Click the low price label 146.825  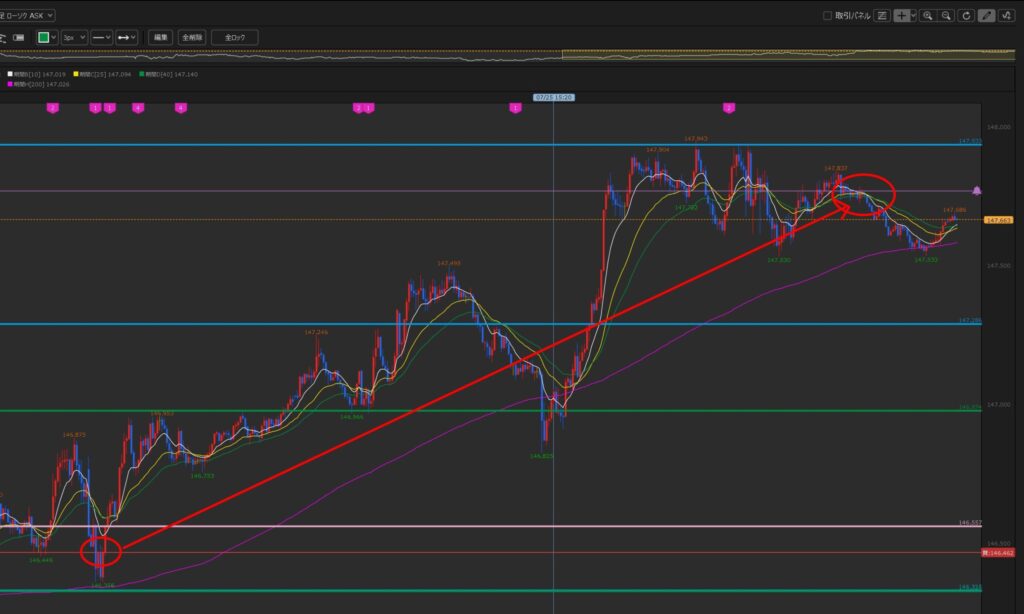point(541,456)
